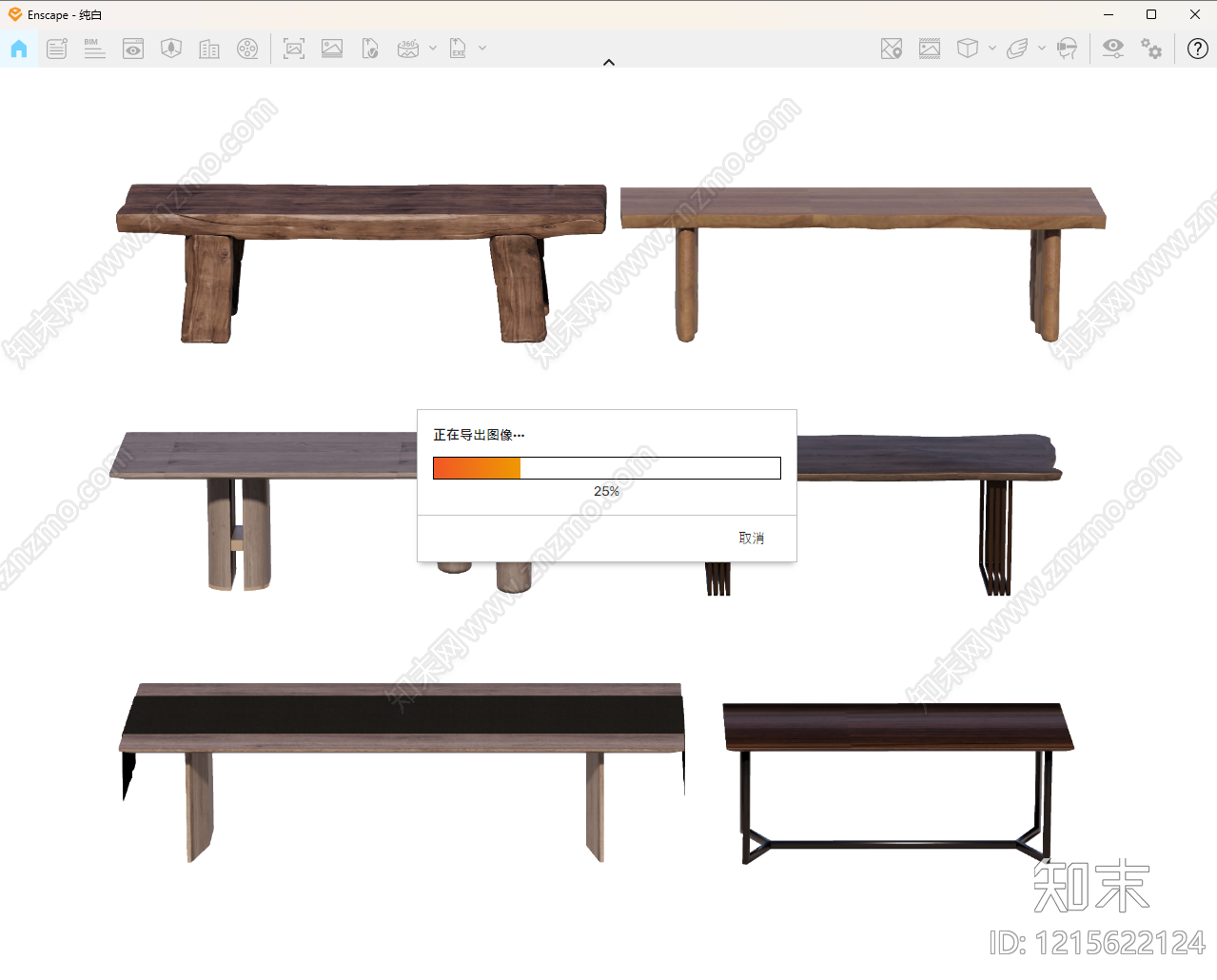Click the Home icon in the toolbar
This screenshot has width=1217, height=980.
click(x=19, y=49)
